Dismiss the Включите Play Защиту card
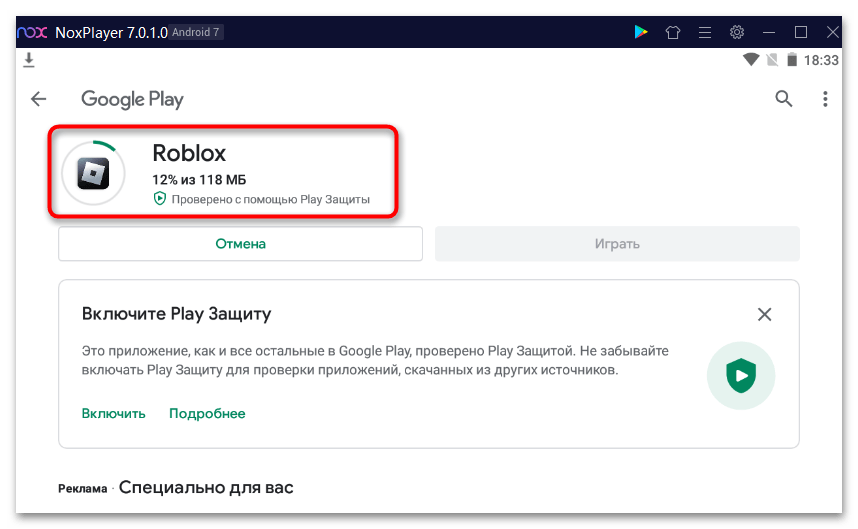This screenshot has height=529, width=858. point(764,314)
